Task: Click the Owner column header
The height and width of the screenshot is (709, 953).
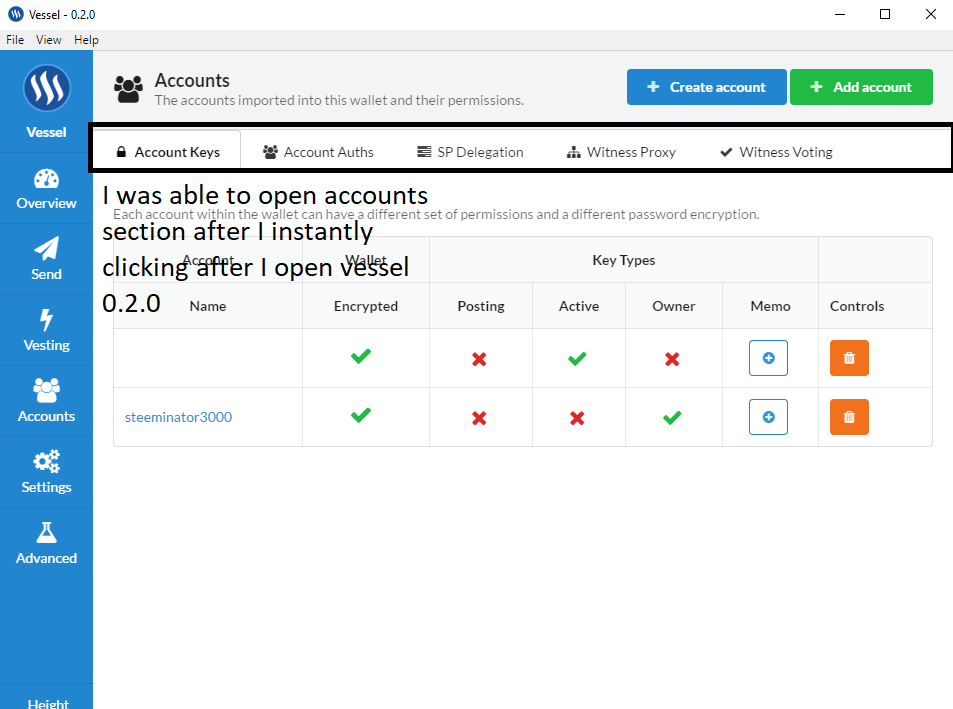Action: pos(673,306)
